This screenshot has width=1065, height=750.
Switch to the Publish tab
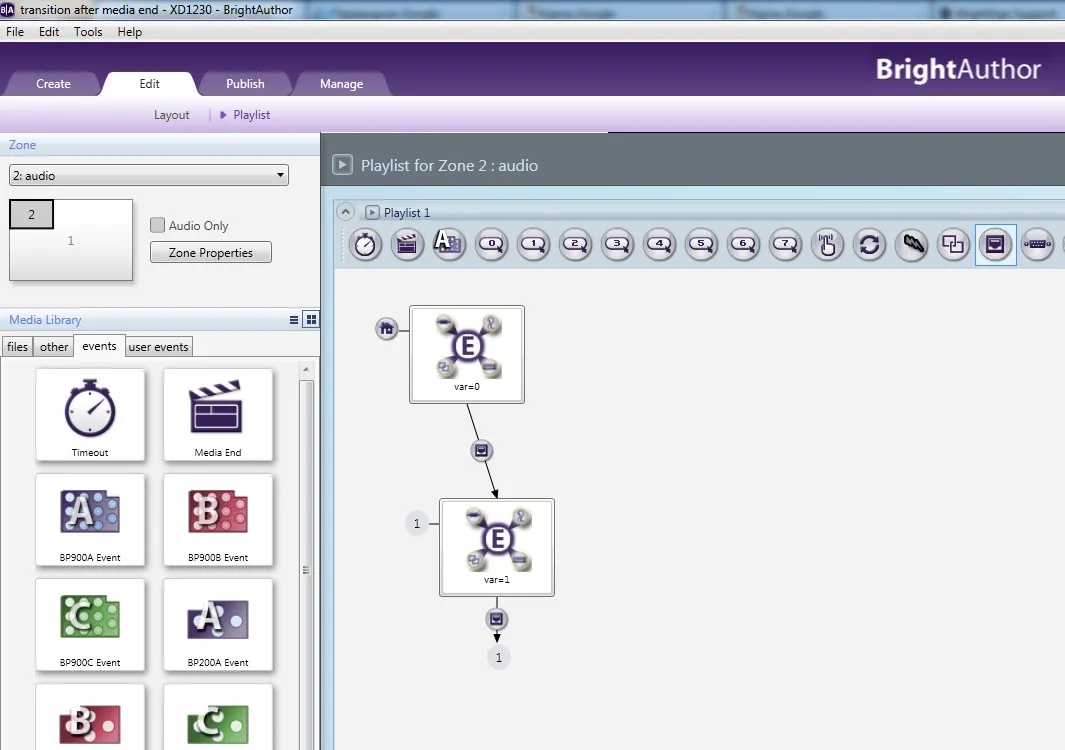tap(245, 84)
